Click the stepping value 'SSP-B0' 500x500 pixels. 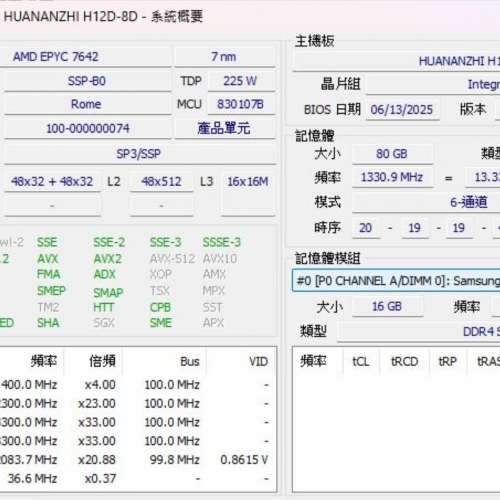[87, 81]
